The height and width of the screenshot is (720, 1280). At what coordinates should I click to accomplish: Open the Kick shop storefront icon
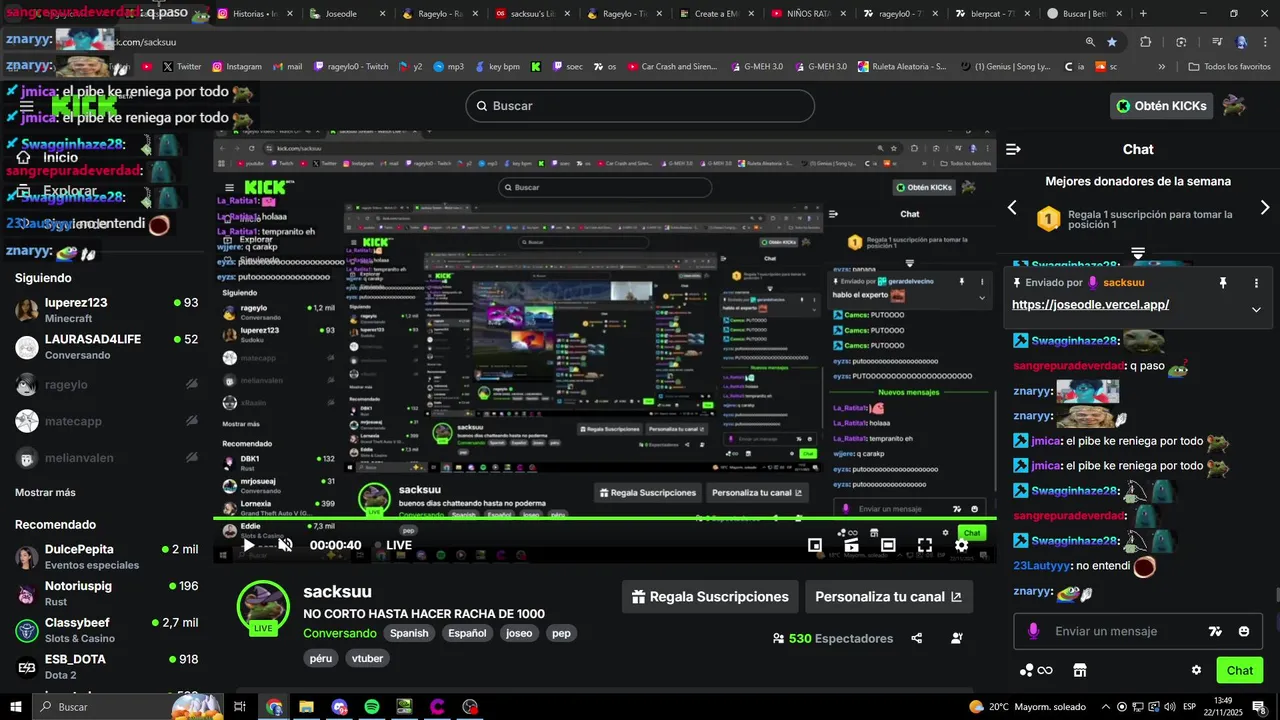pyautogui.click(x=1079, y=670)
